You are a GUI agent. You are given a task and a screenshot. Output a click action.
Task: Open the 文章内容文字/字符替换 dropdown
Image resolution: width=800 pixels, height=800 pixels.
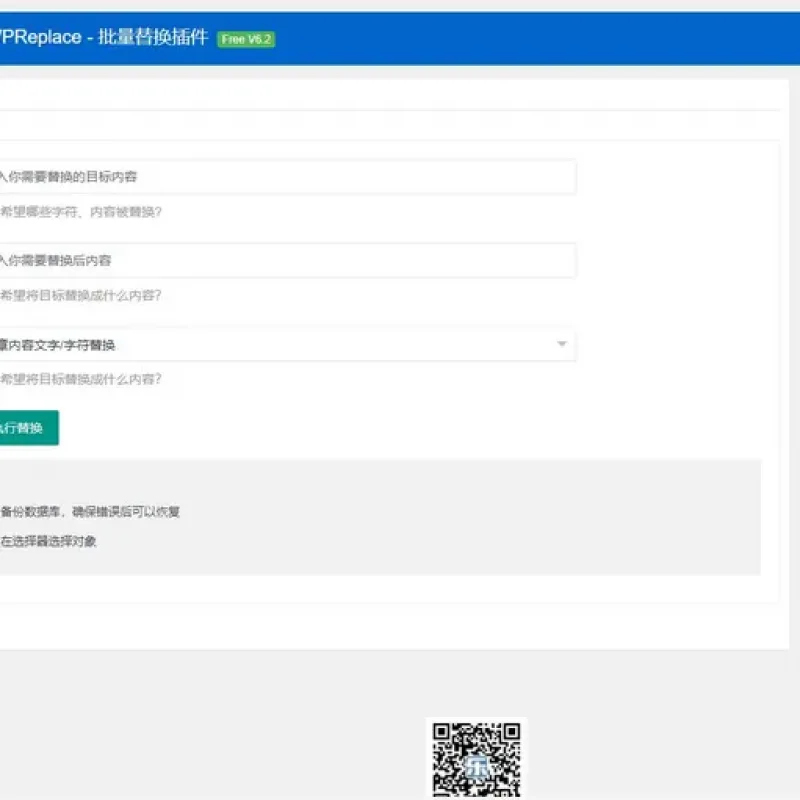[x=288, y=345]
